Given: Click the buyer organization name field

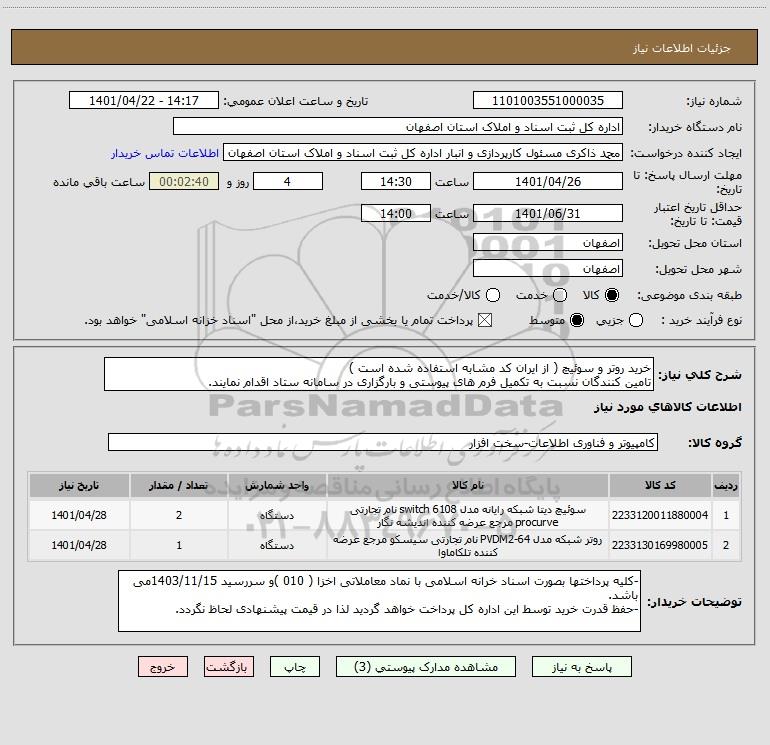Looking at the screenshot, I should click(398, 126).
